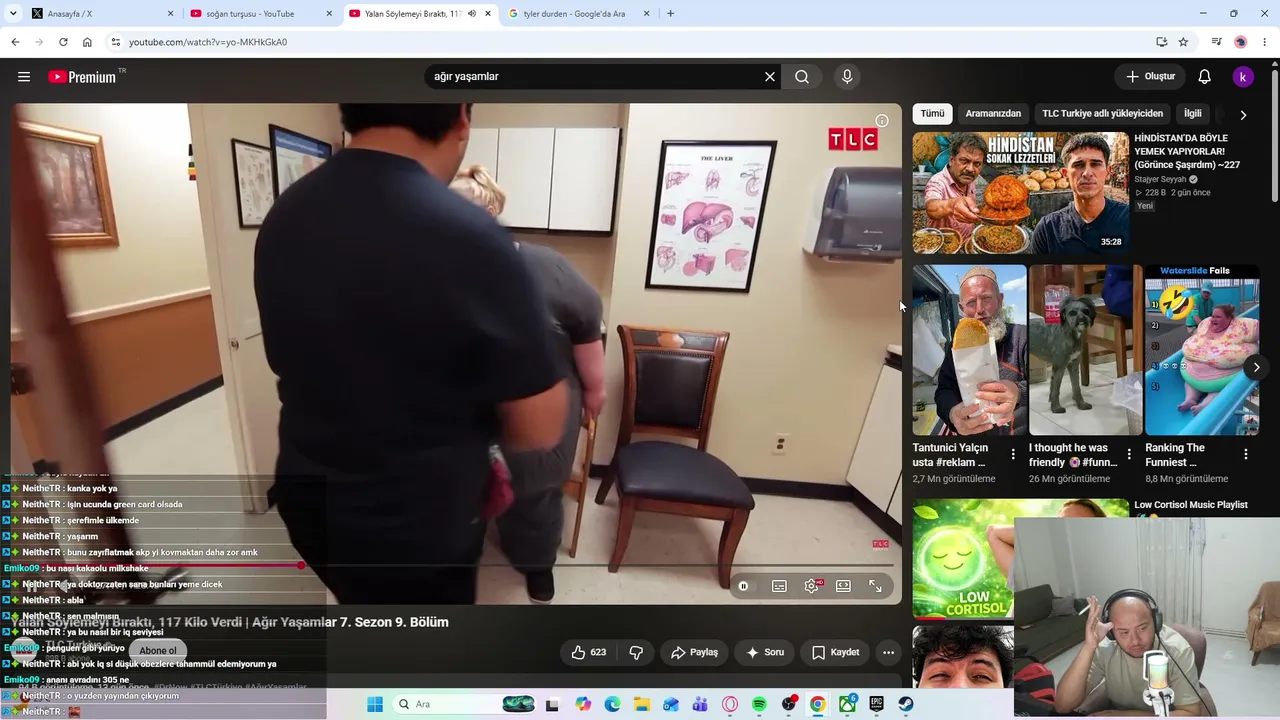Image resolution: width=1280 pixels, height=720 pixels.
Task: Open more actions menu under video
Action: (888, 652)
